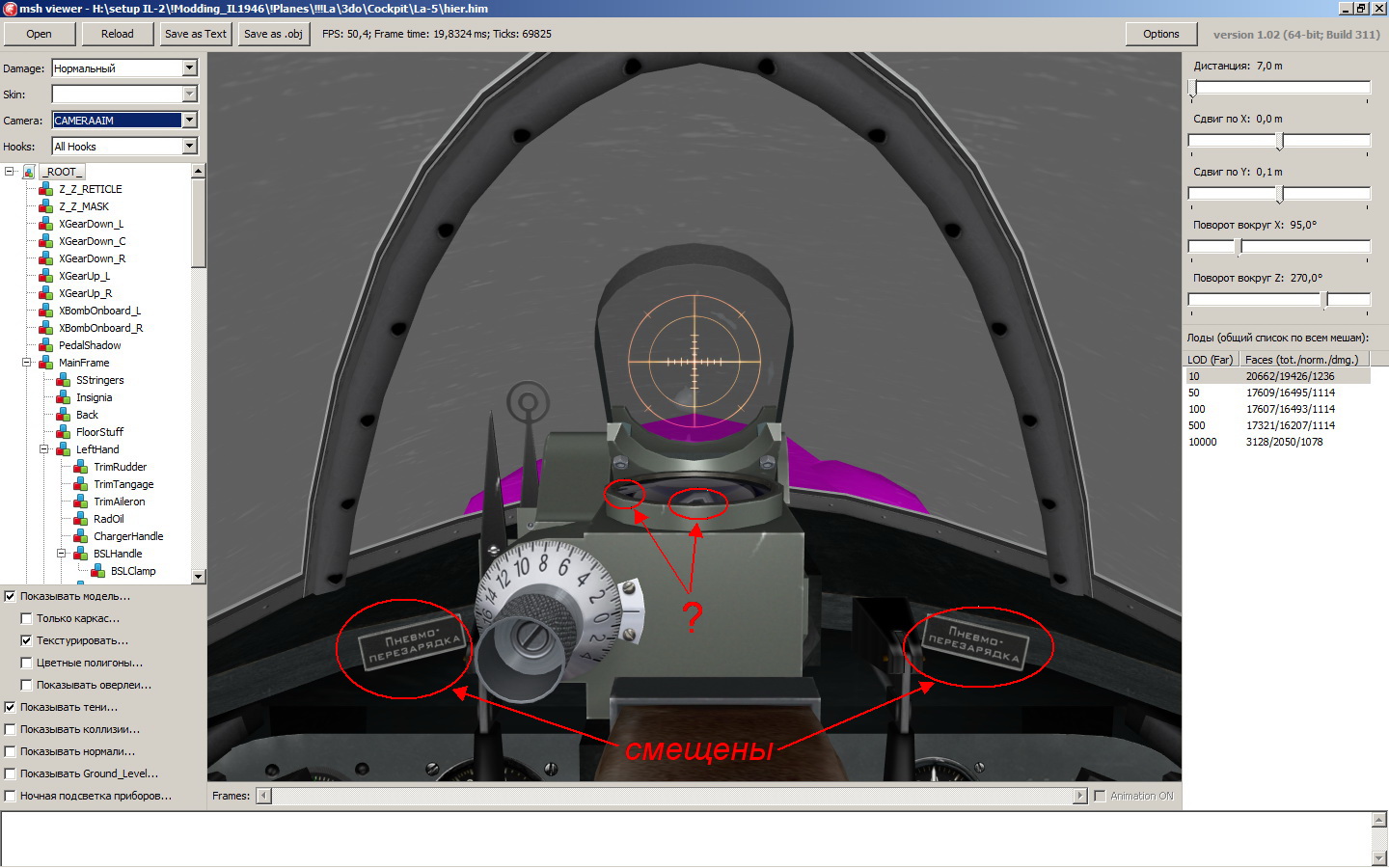Screen dimensions: 1389x868
Task: Click the Z_Z_MASK mesh icon
Action: [45, 206]
